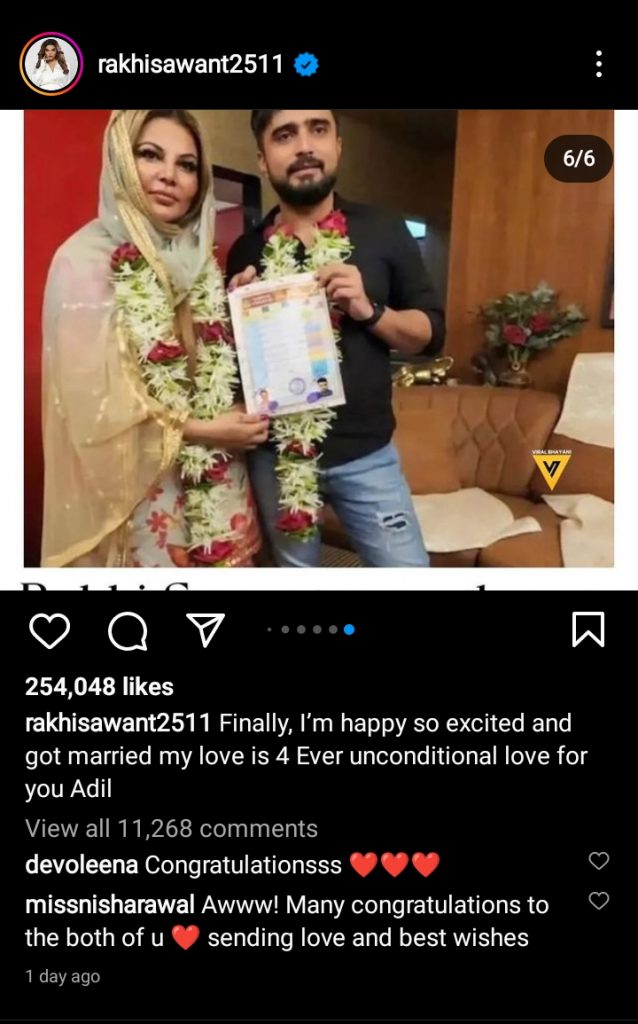Open devoleena's profile from comment
Viewport: 638px width, 1024px height.
(x=81, y=865)
